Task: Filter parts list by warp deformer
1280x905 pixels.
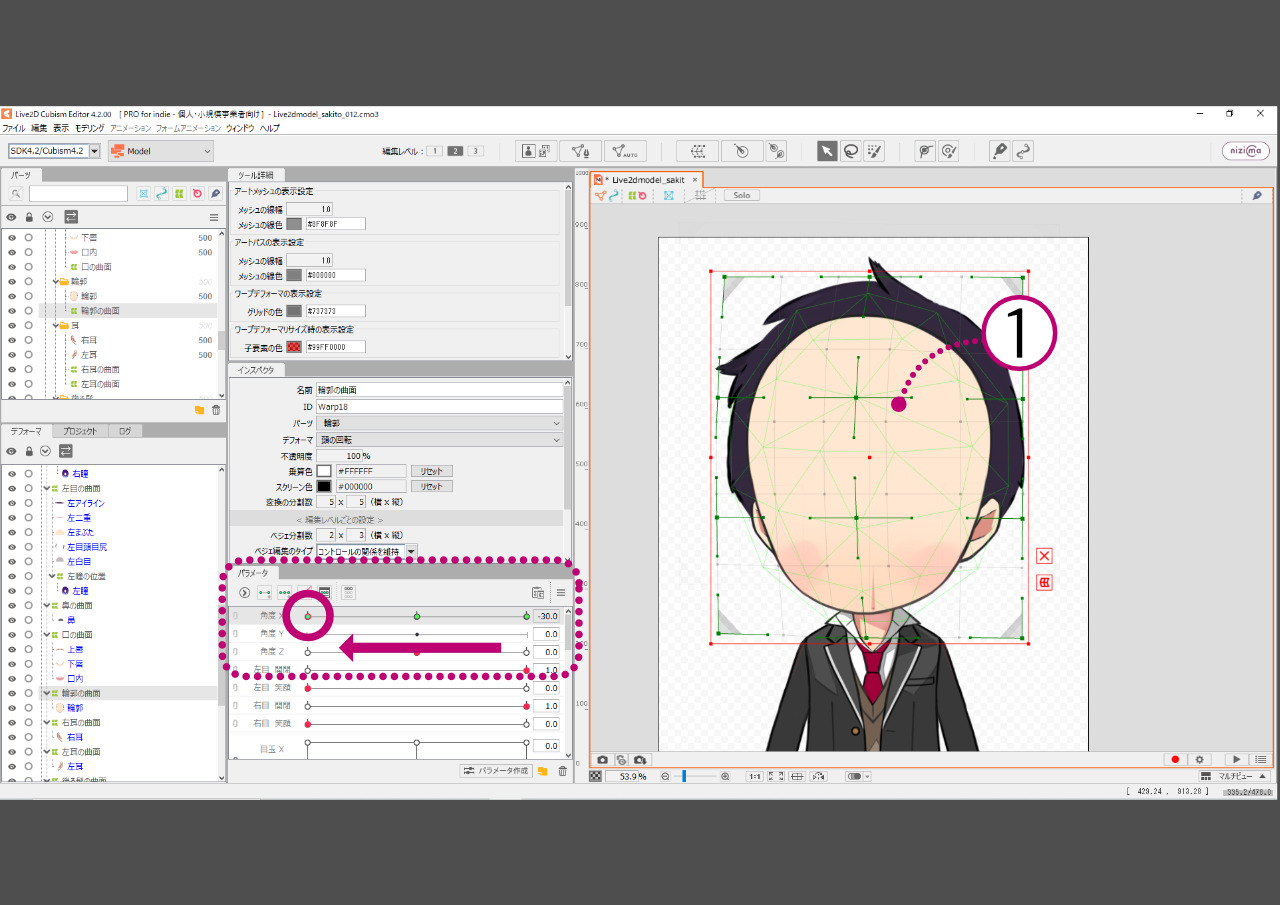Action: tap(179, 193)
